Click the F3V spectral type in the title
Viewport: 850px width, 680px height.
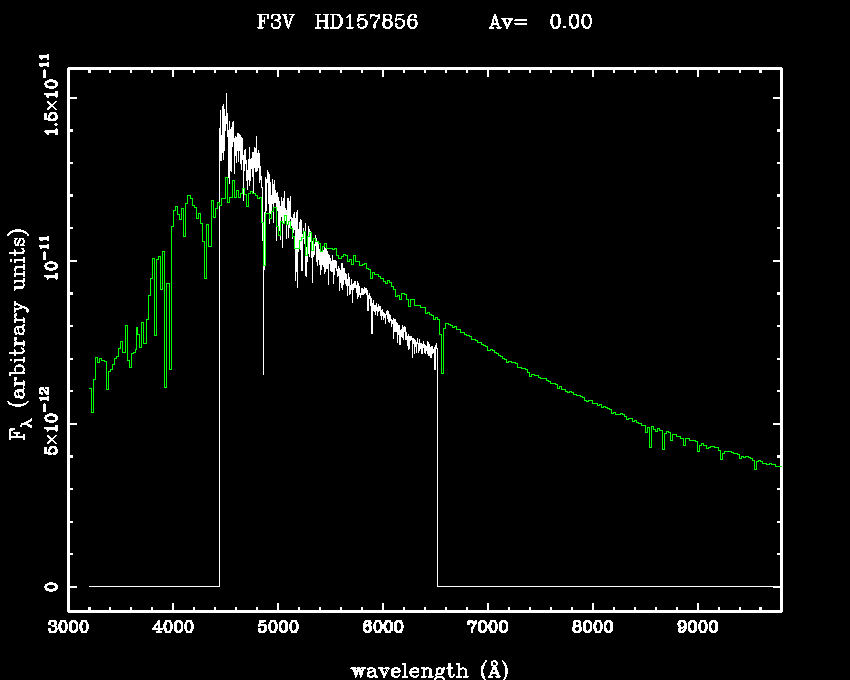(x=277, y=22)
